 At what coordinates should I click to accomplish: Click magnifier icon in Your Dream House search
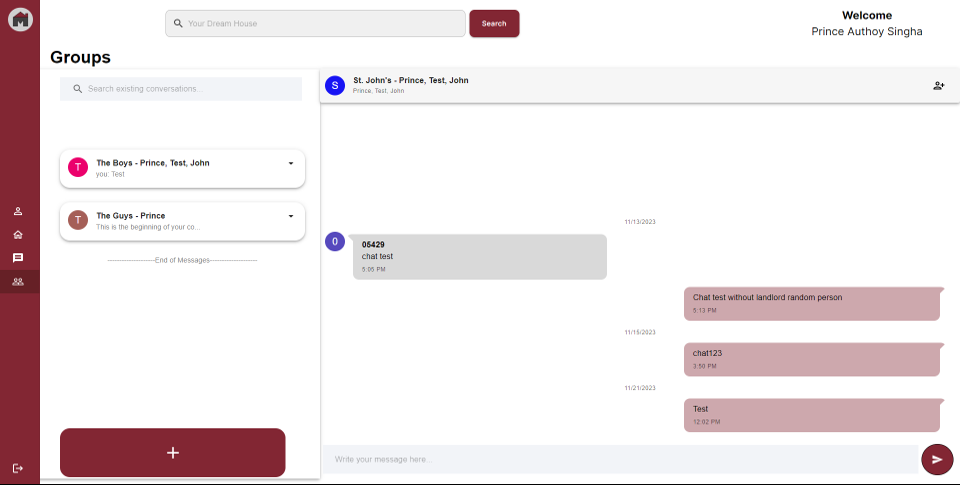pyautogui.click(x=178, y=23)
